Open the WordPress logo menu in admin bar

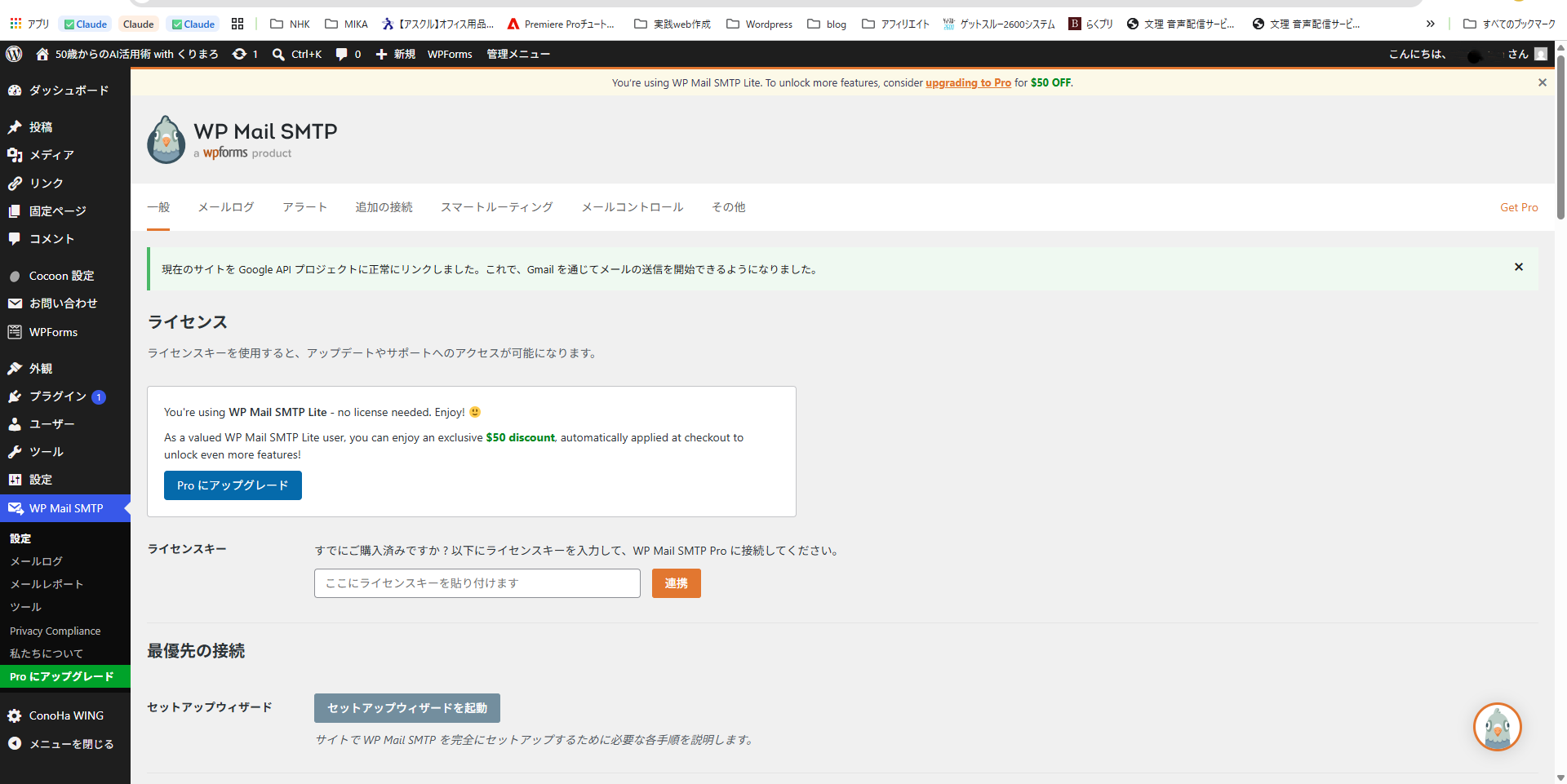pyautogui.click(x=14, y=54)
